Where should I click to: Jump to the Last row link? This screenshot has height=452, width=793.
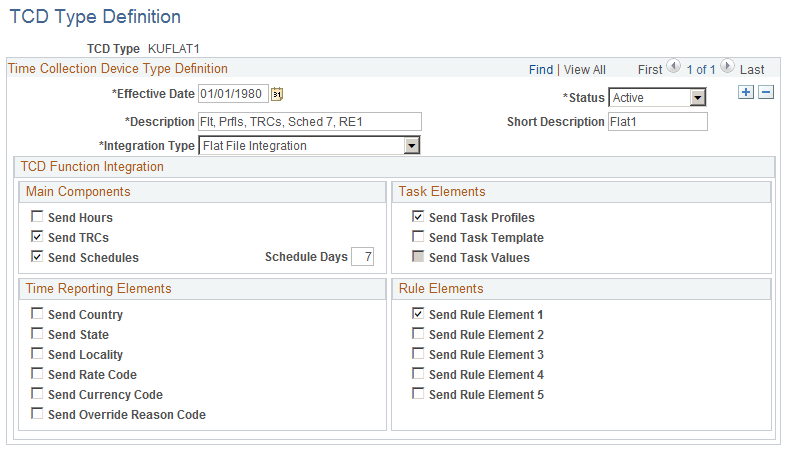(752, 70)
